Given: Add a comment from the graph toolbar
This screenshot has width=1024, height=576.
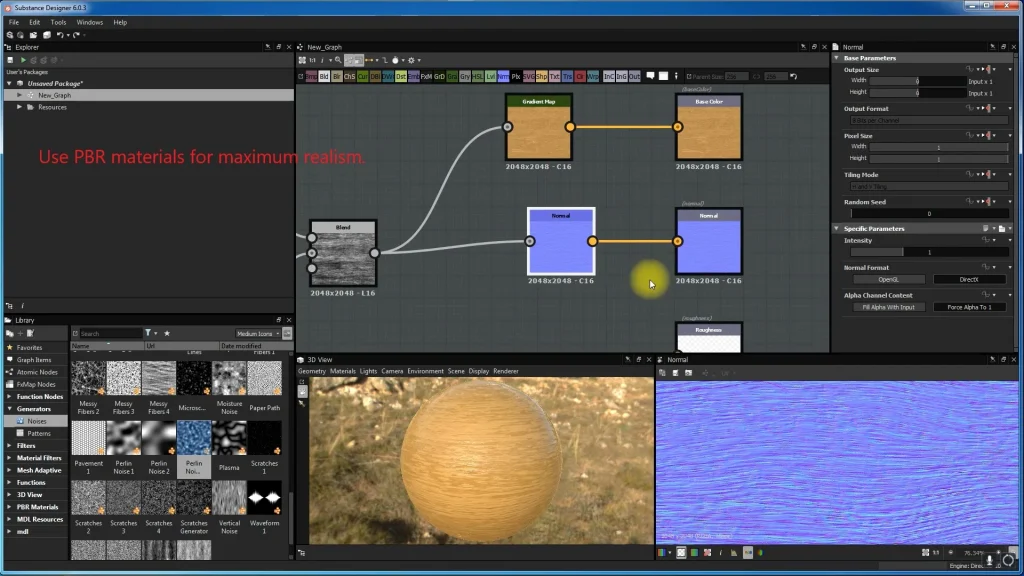Looking at the screenshot, I should [651, 76].
